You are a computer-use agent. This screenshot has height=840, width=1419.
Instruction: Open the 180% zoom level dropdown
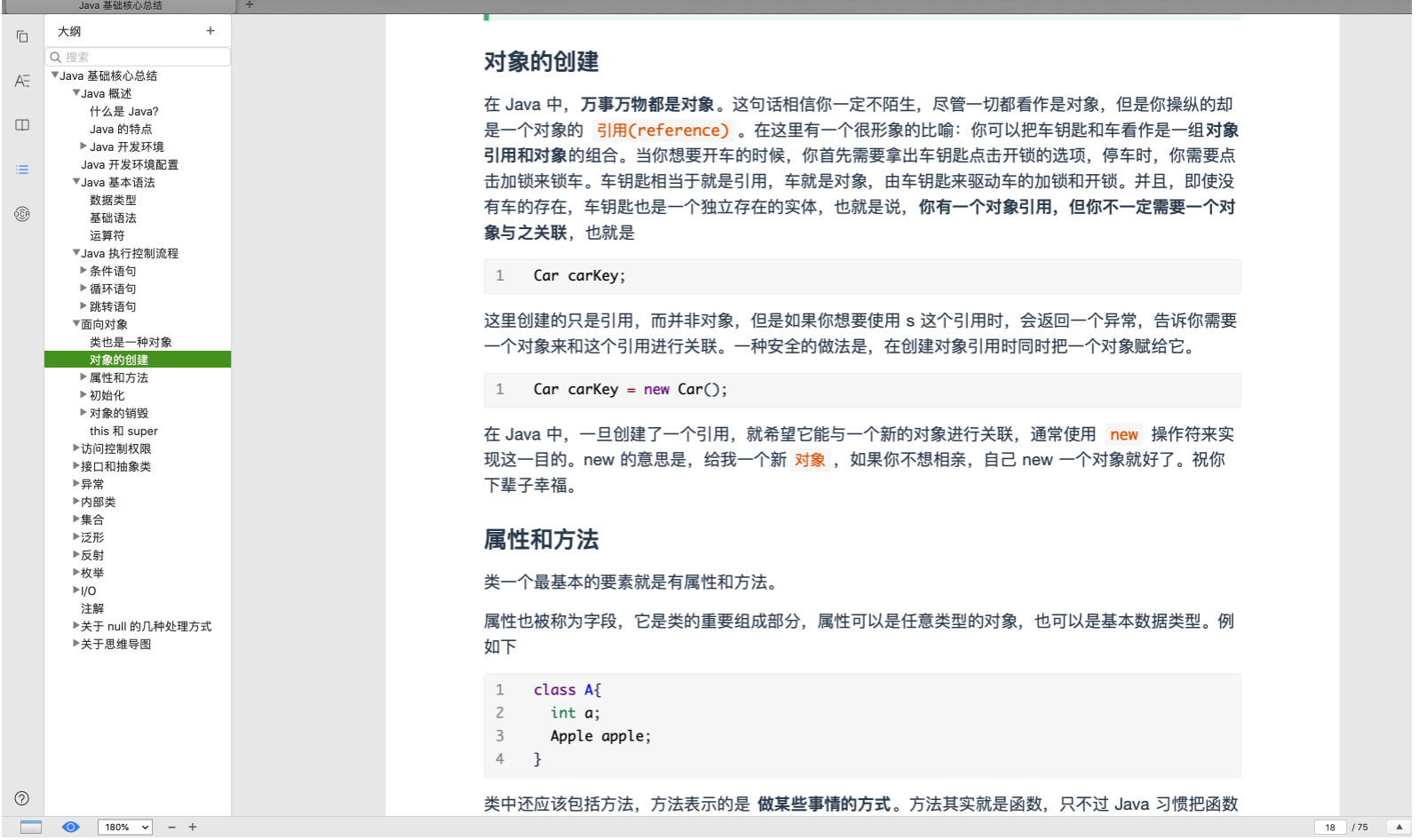click(124, 827)
